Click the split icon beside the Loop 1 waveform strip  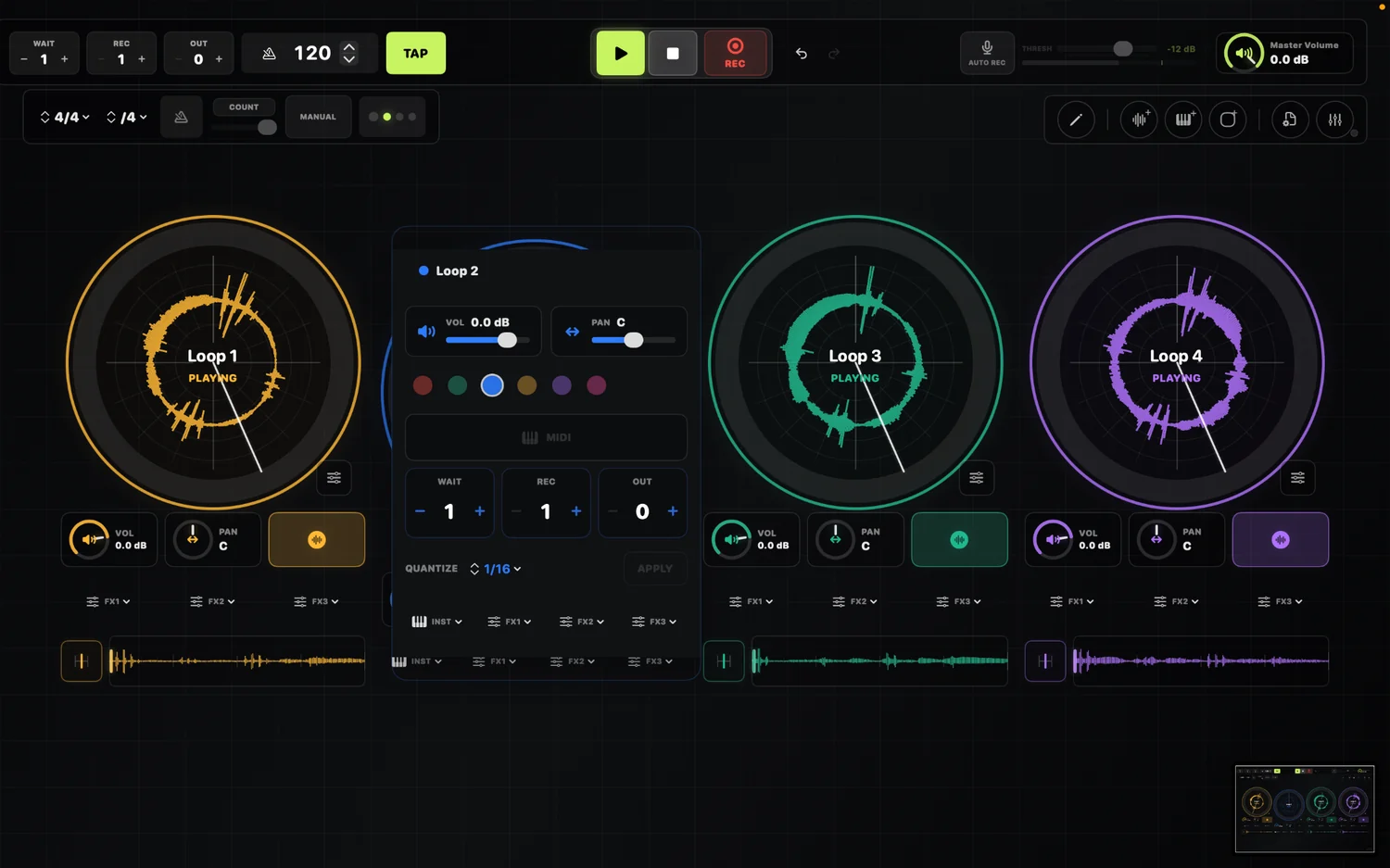(x=82, y=661)
